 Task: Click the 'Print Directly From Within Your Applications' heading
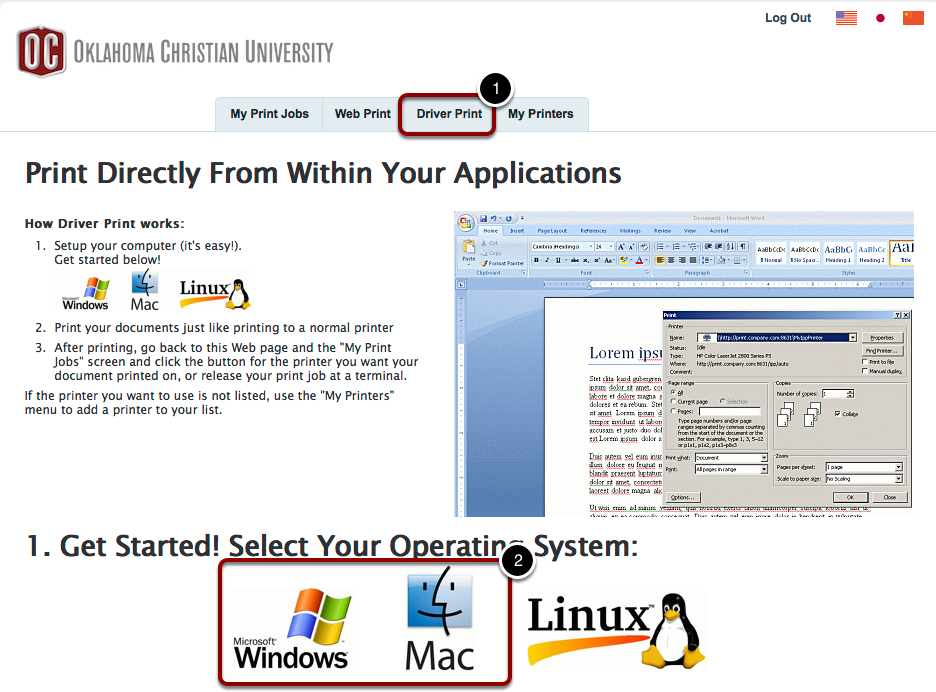click(323, 173)
